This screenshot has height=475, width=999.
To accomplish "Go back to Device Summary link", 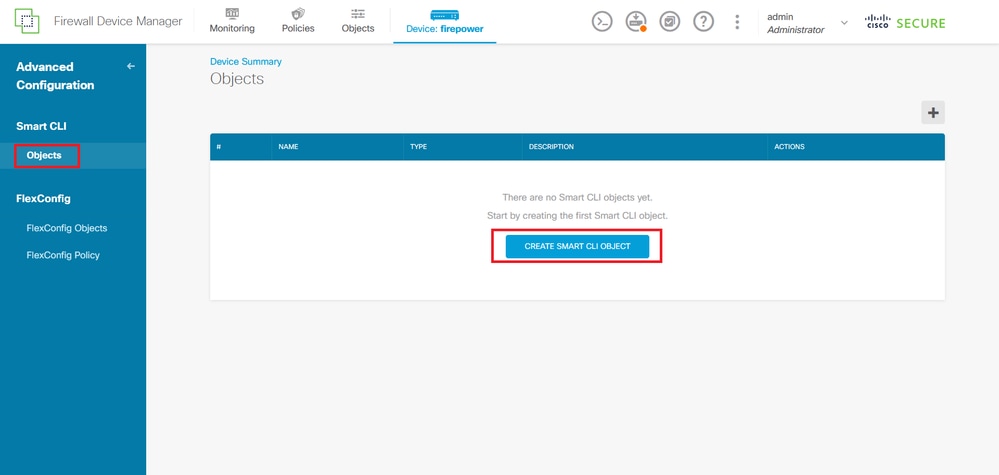I will point(246,62).
